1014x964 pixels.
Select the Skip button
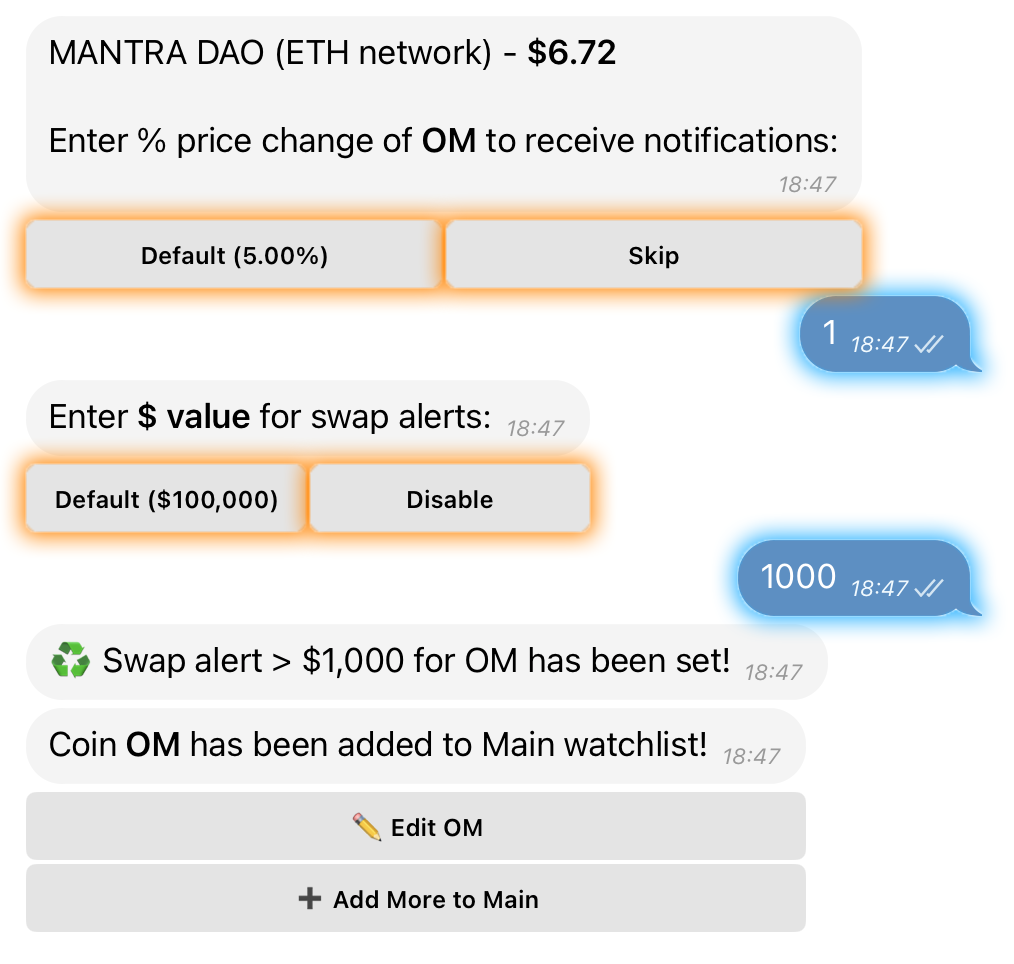(x=654, y=255)
